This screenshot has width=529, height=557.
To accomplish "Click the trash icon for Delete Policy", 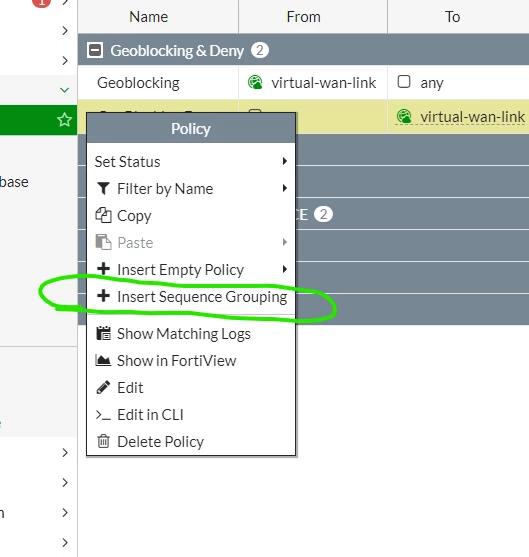I will coord(103,441).
